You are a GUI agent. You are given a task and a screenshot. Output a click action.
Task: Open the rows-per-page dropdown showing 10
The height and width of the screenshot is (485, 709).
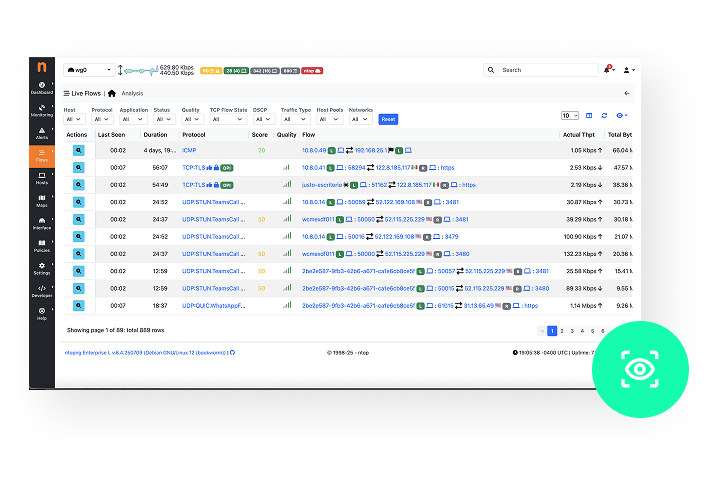pos(569,116)
